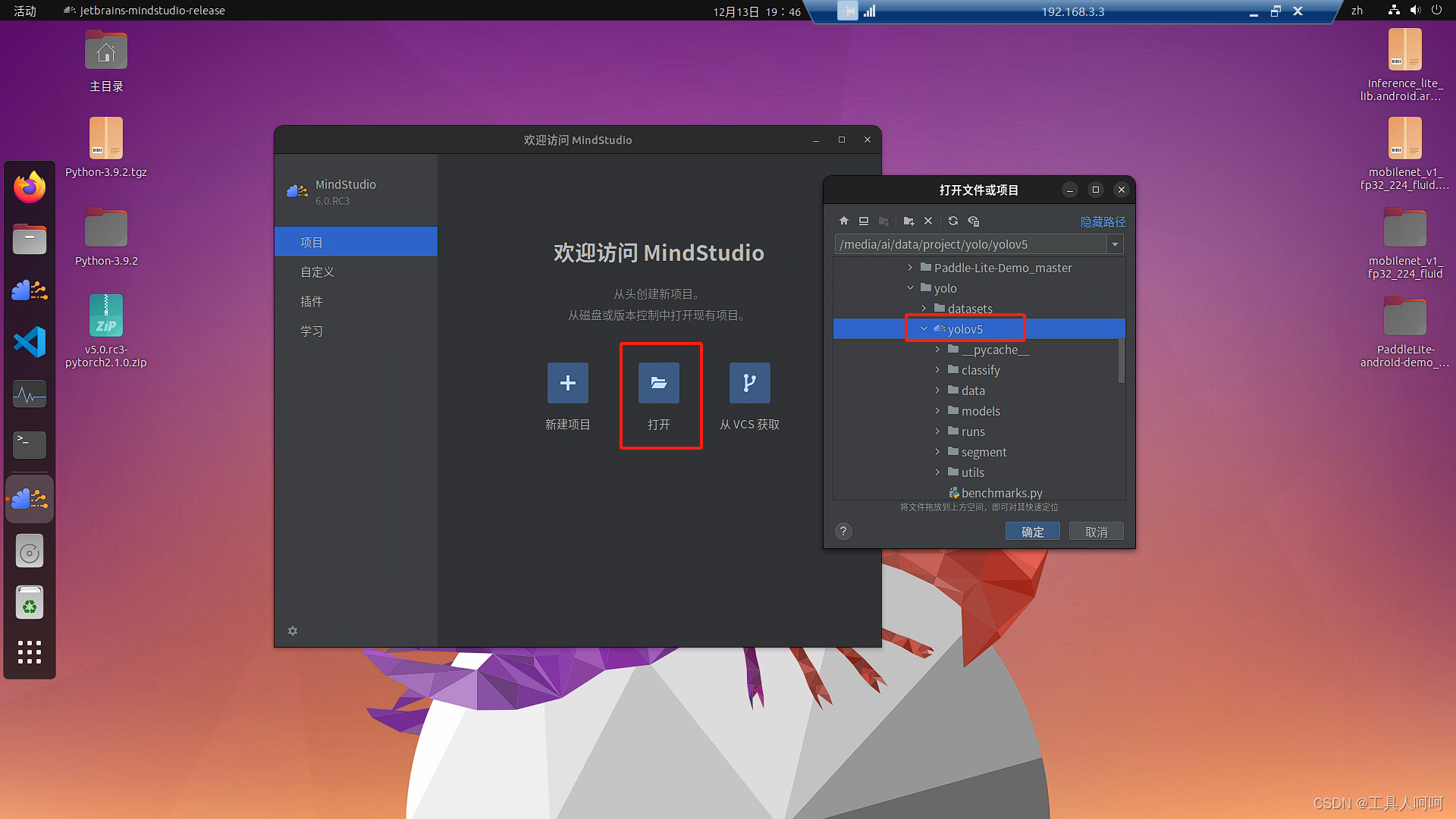
Task: Cancel the dialog with 取消
Action: tap(1096, 532)
